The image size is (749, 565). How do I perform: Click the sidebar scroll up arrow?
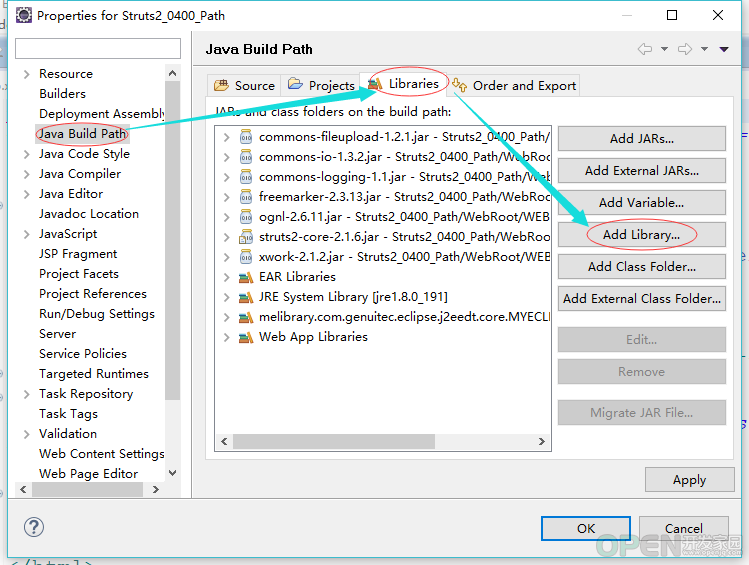pos(172,73)
